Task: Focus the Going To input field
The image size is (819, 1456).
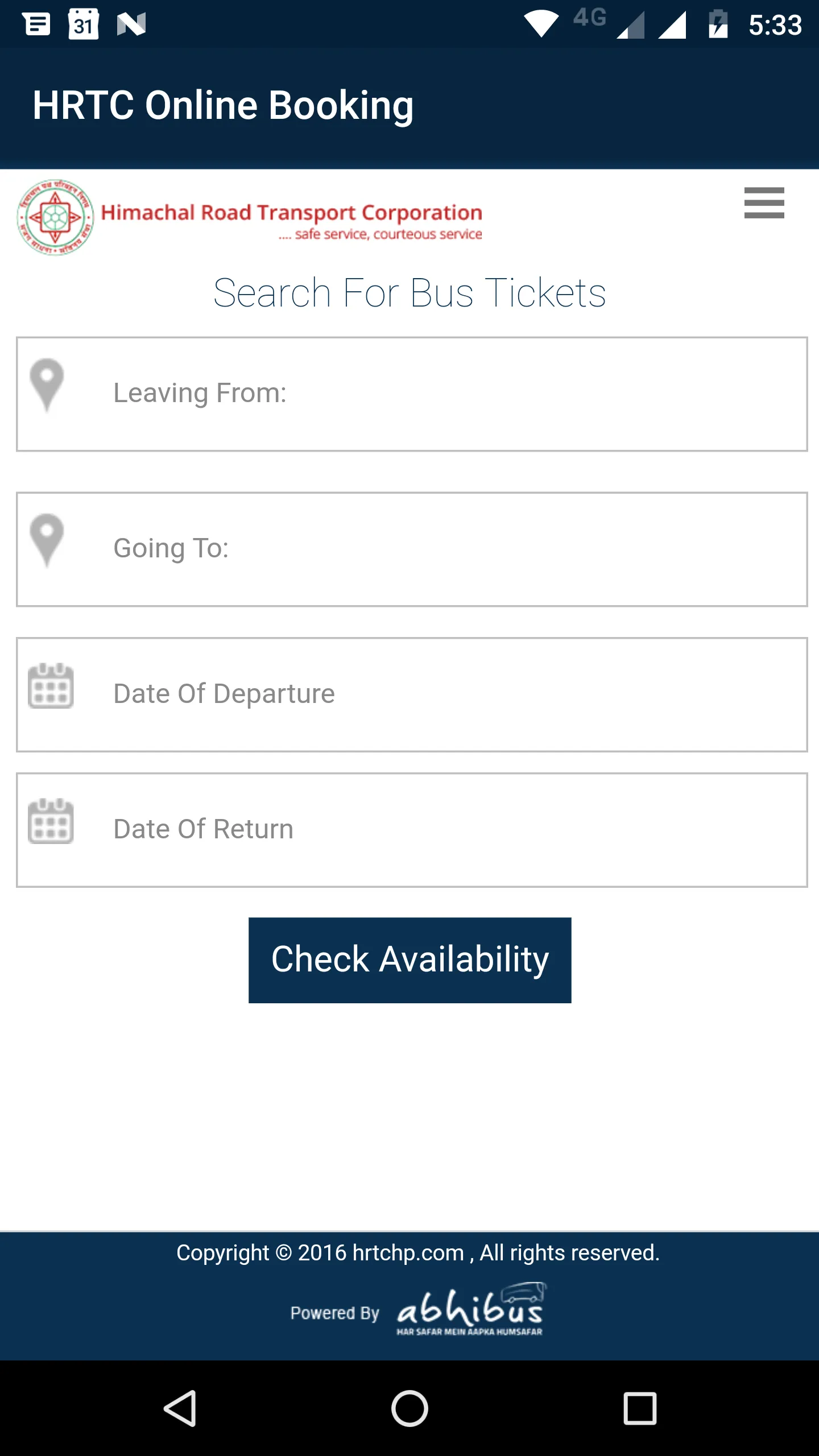Action: (444, 549)
